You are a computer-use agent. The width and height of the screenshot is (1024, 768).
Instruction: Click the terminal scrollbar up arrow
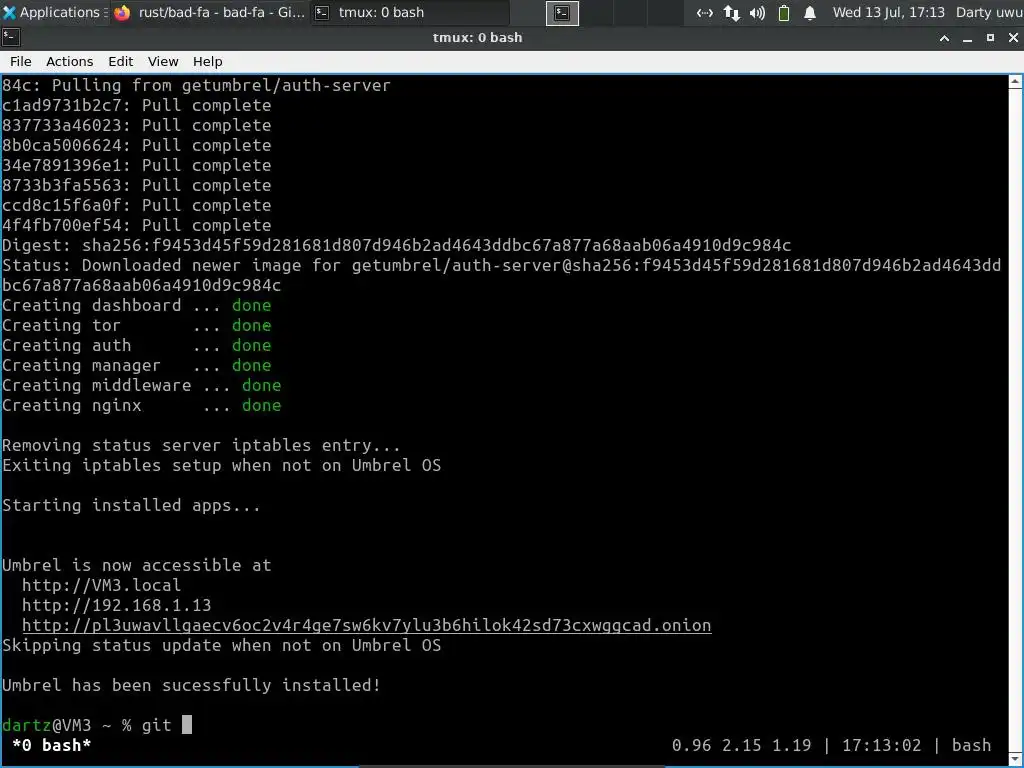pyautogui.click(x=1016, y=82)
